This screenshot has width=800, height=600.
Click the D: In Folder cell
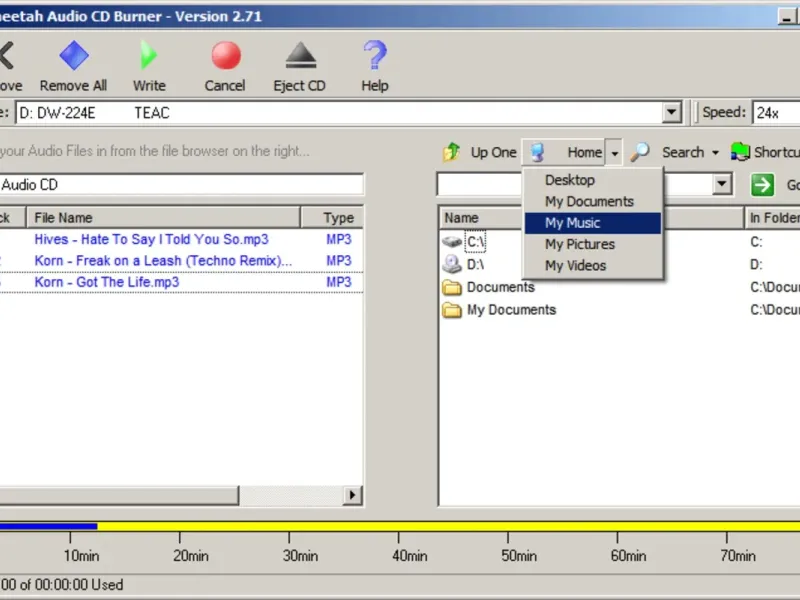click(x=756, y=264)
